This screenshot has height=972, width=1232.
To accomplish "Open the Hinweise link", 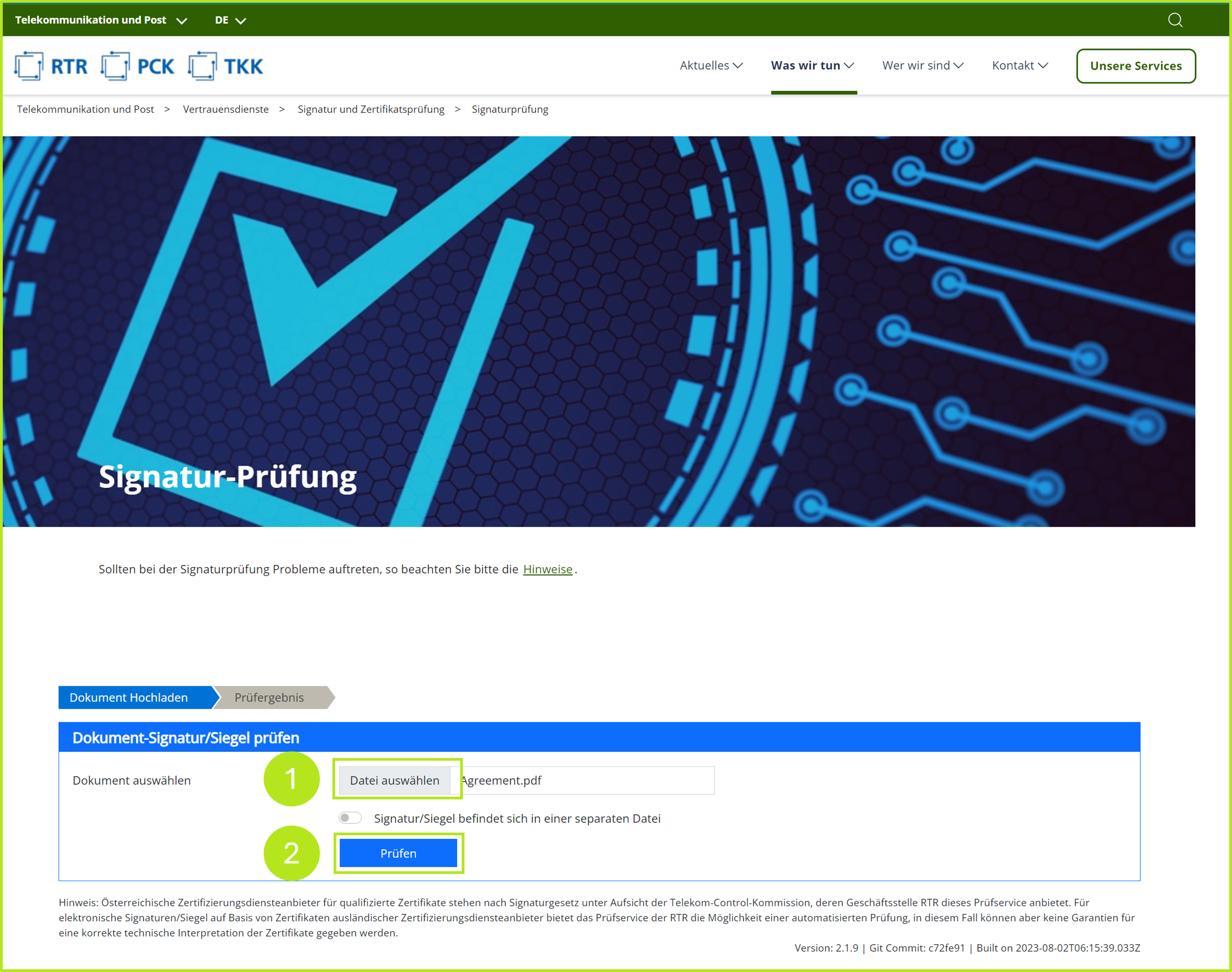I will (547, 569).
